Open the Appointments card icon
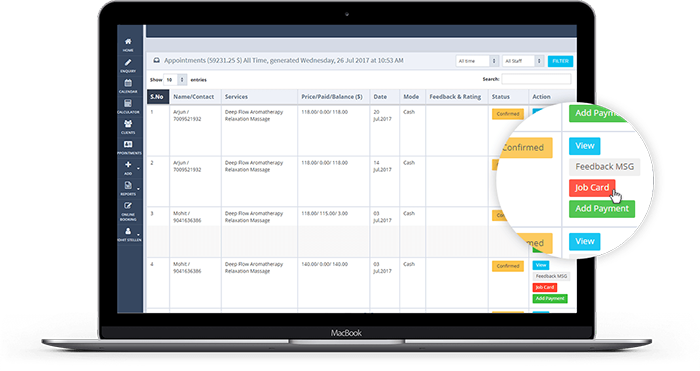Image resolution: width=700 pixels, height=371 pixels. (x=128, y=144)
